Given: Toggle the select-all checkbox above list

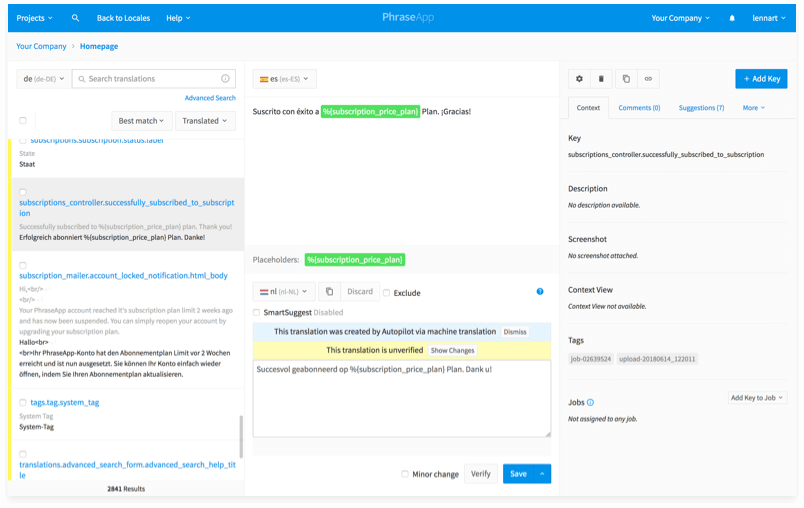Looking at the screenshot, I should tap(23, 120).
